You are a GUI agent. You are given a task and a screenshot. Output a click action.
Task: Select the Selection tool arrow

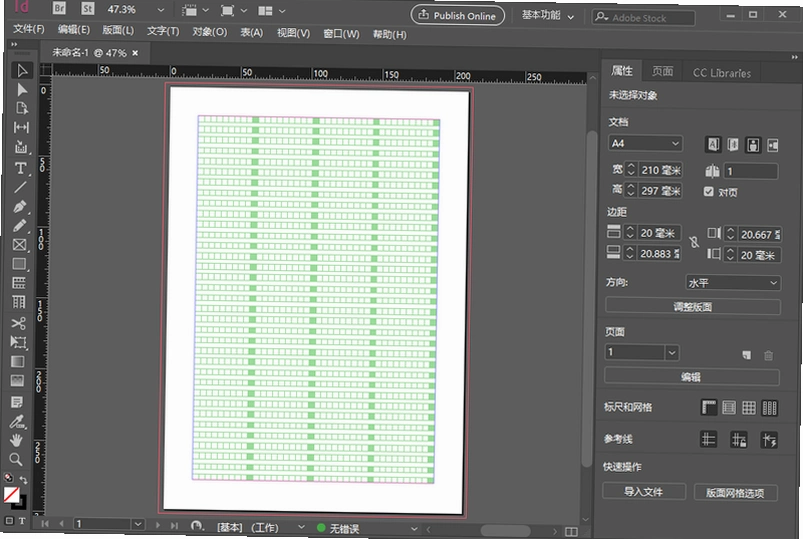tap(22, 71)
